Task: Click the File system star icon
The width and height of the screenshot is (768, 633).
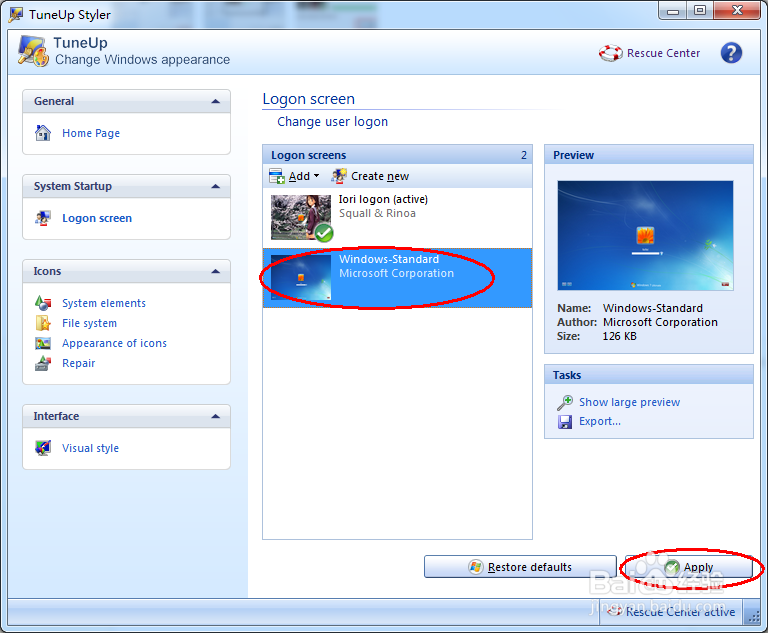Action: click(43, 323)
